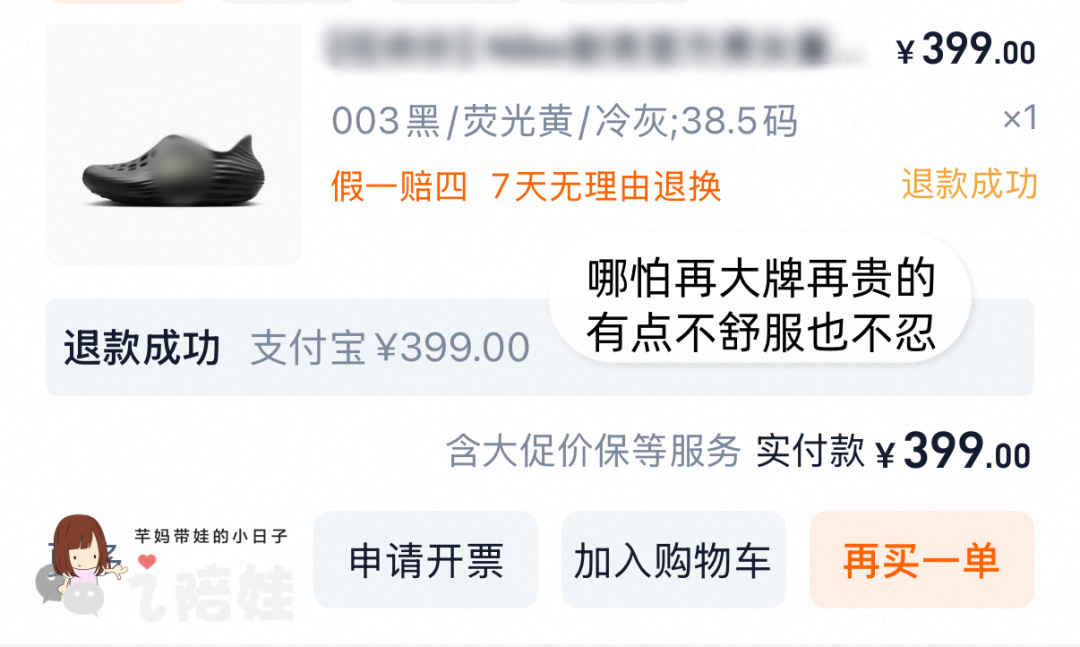Tap the 实付款 ¥399.00 total amount
1080x647 pixels.
click(893, 451)
